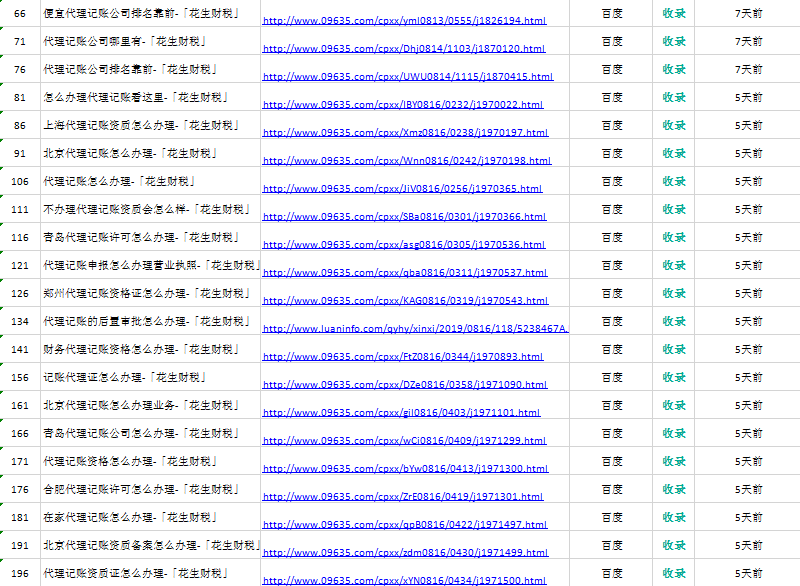Select the green 收录 cell in row 191
The image size is (800, 586).
click(673, 546)
